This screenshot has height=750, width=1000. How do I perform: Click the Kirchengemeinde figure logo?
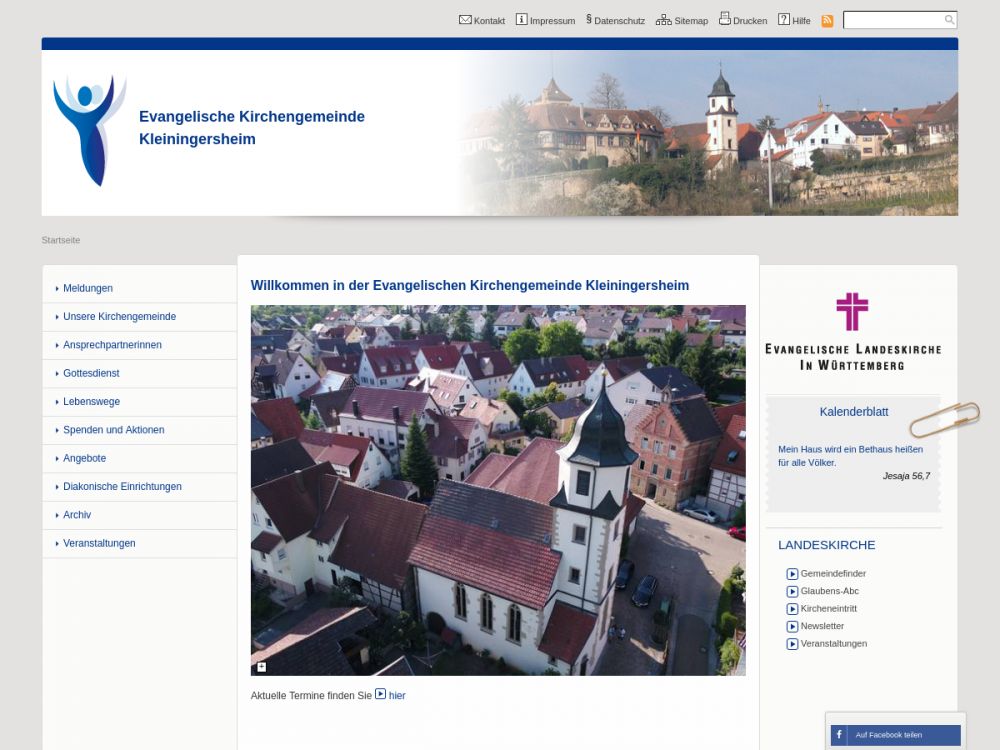point(89,129)
